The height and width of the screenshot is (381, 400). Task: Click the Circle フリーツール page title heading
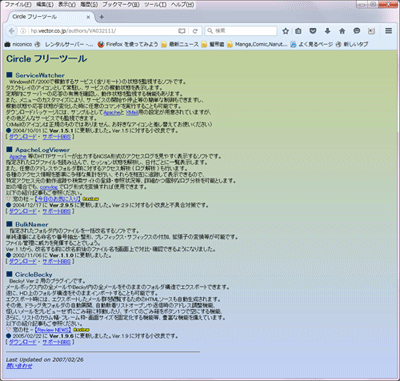46,59
